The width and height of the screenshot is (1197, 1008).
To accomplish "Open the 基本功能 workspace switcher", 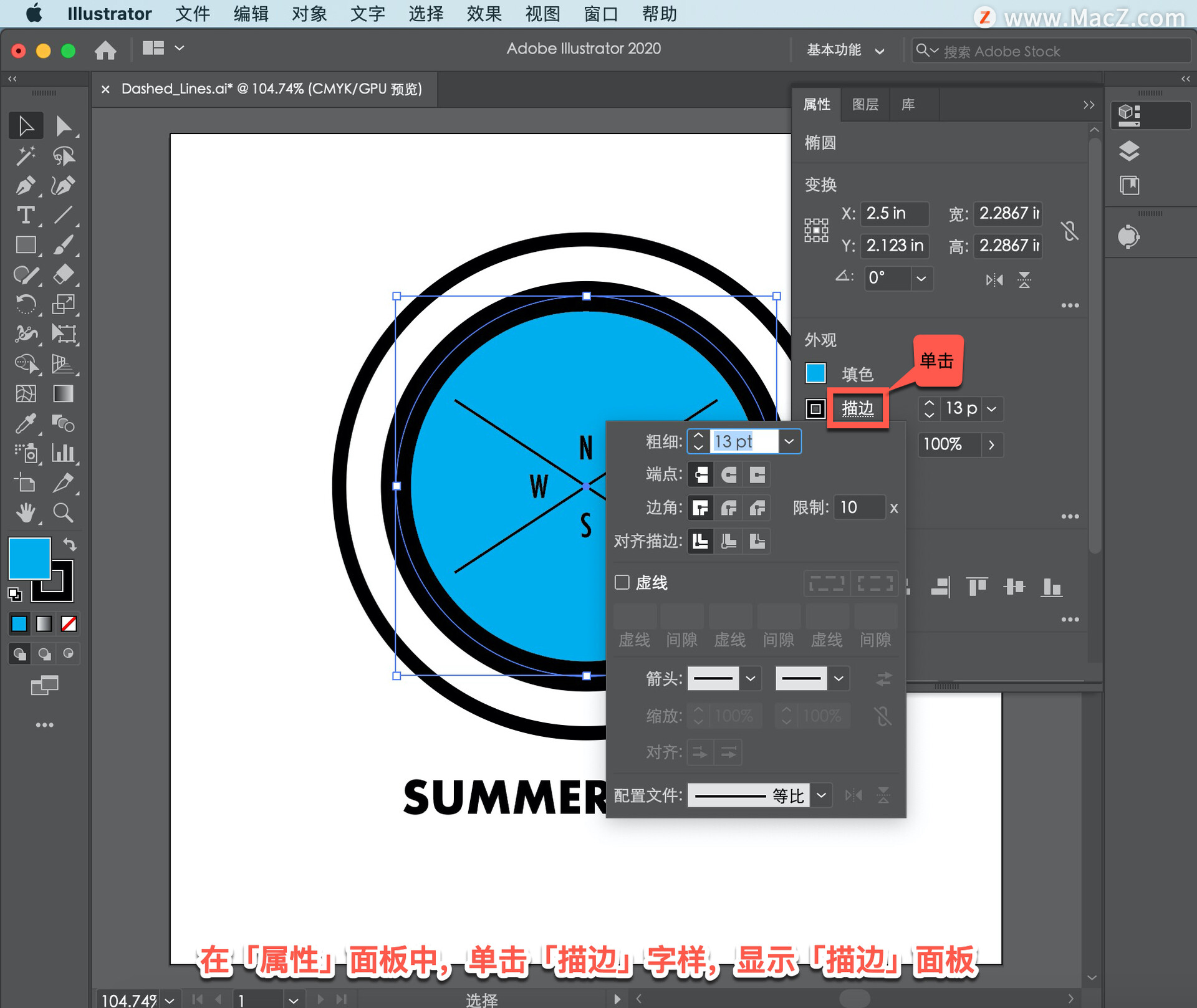I will point(845,50).
